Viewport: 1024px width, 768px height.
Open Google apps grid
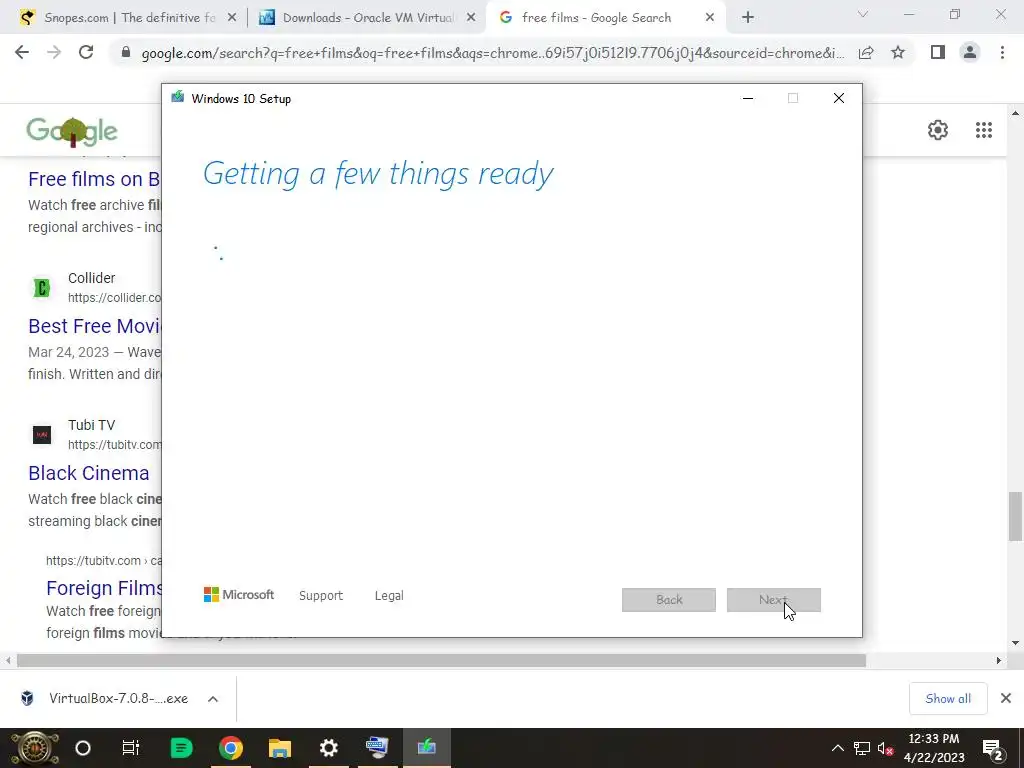(984, 130)
